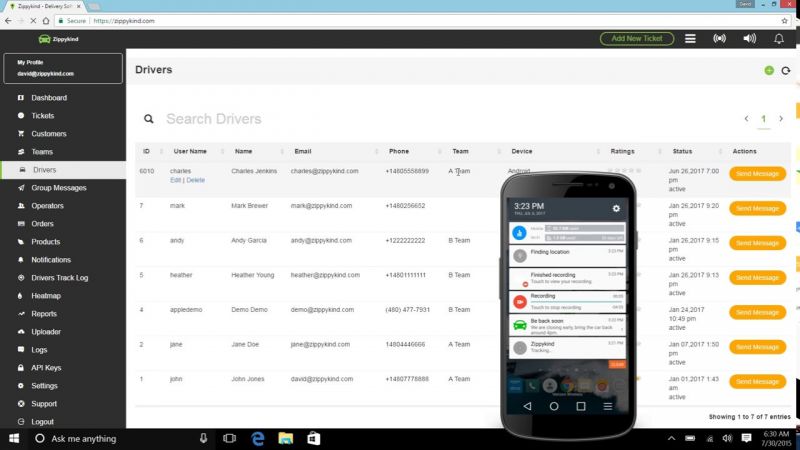Send Message to Mark Brewer

(x=757, y=208)
